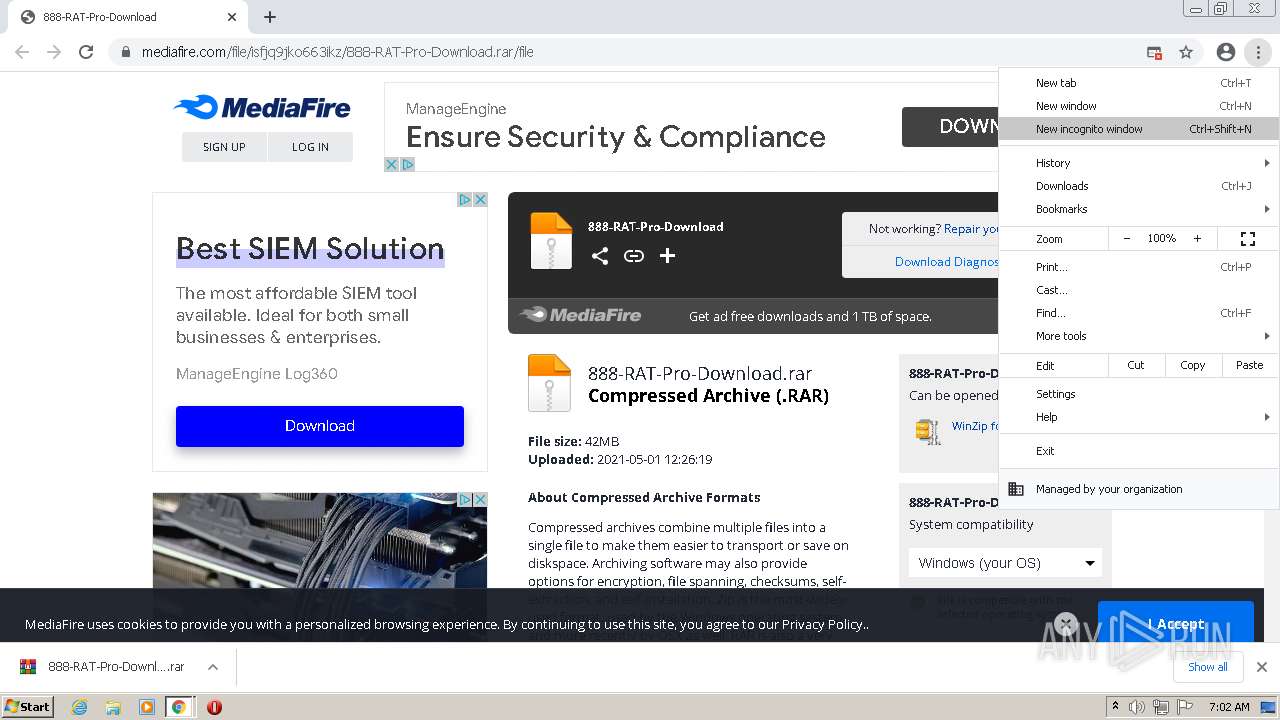Click Managed by your organization
This screenshot has height=720, width=1280.
pyautogui.click(x=1138, y=489)
